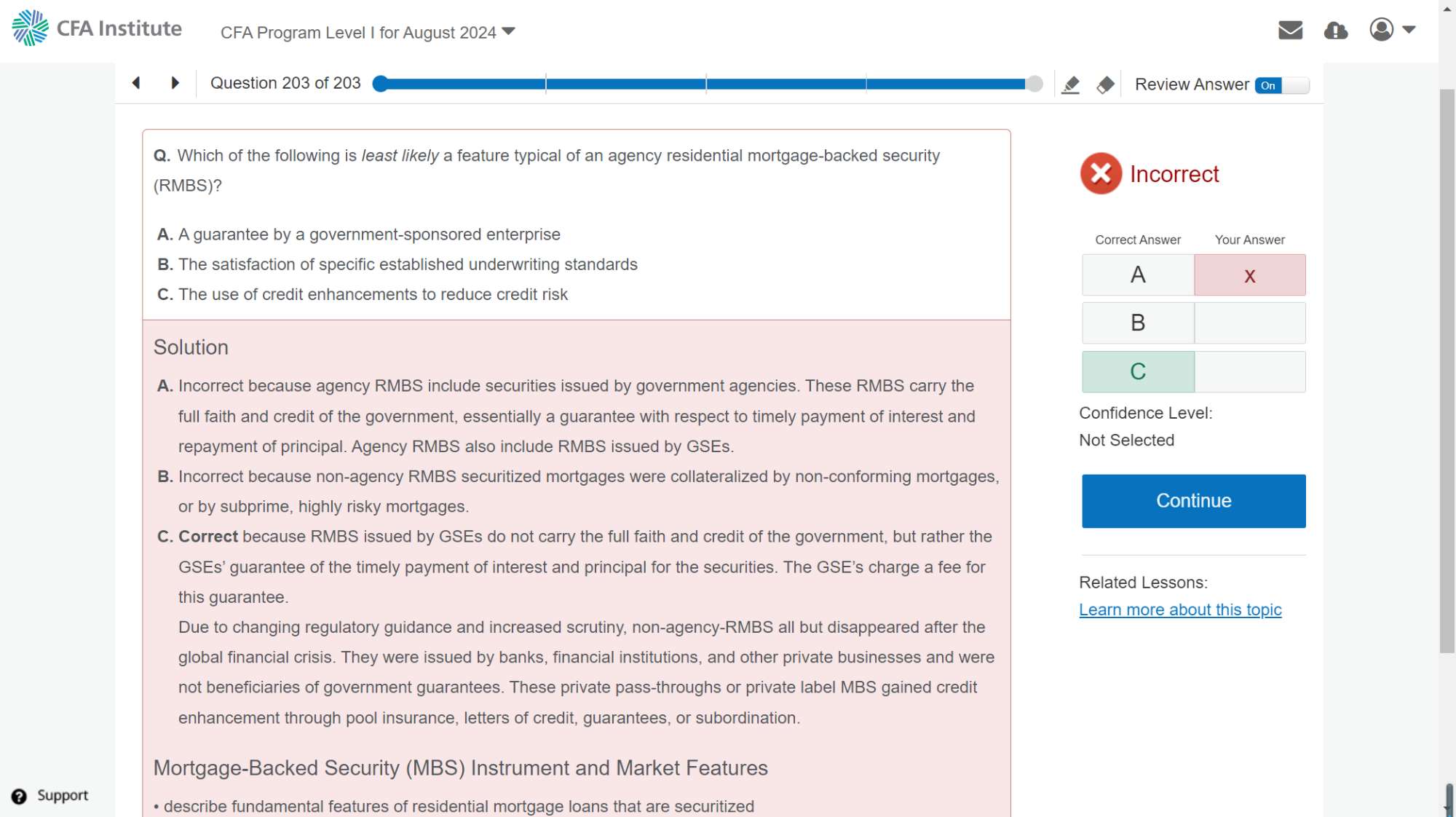Click option C credit enhancements answer text
The image size is (1456, 817).
[x=373, y=294]
